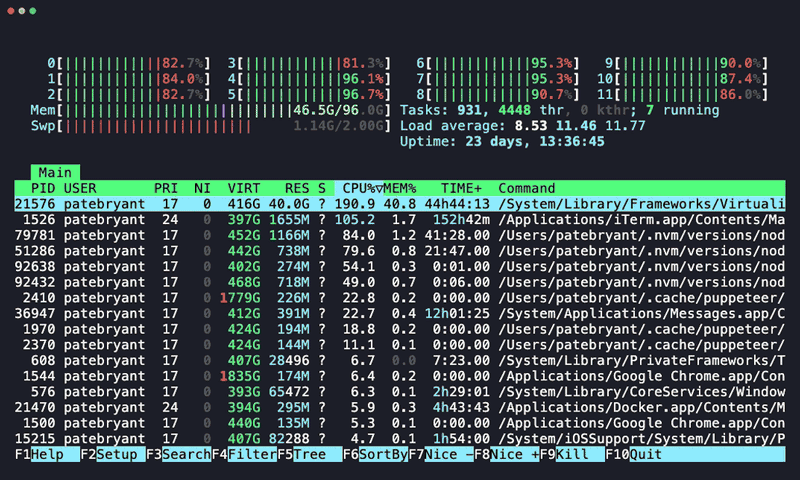Click CPU core 5 usage meter at 96.7%
Viewport: 800px width, 480px height.
coord(309,94)
